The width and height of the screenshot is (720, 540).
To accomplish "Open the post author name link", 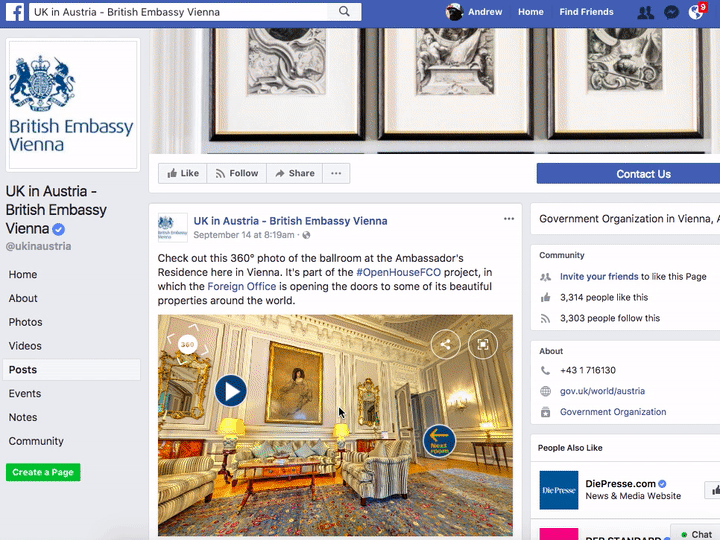I will [290, 221].
